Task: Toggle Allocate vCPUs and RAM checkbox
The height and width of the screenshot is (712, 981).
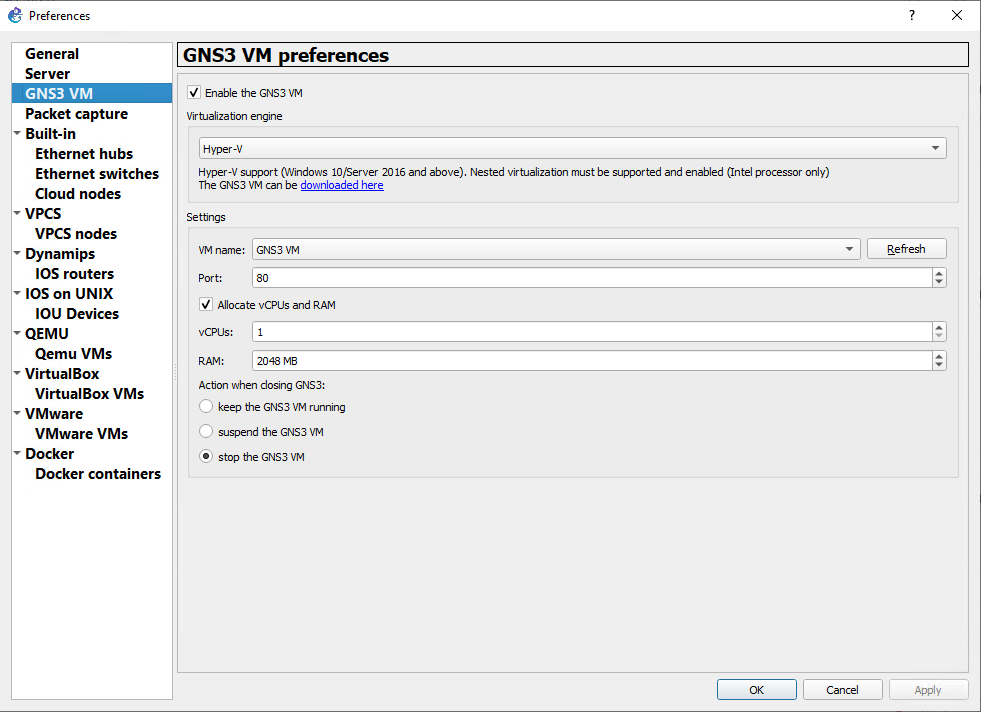Action: click(206, 305)
